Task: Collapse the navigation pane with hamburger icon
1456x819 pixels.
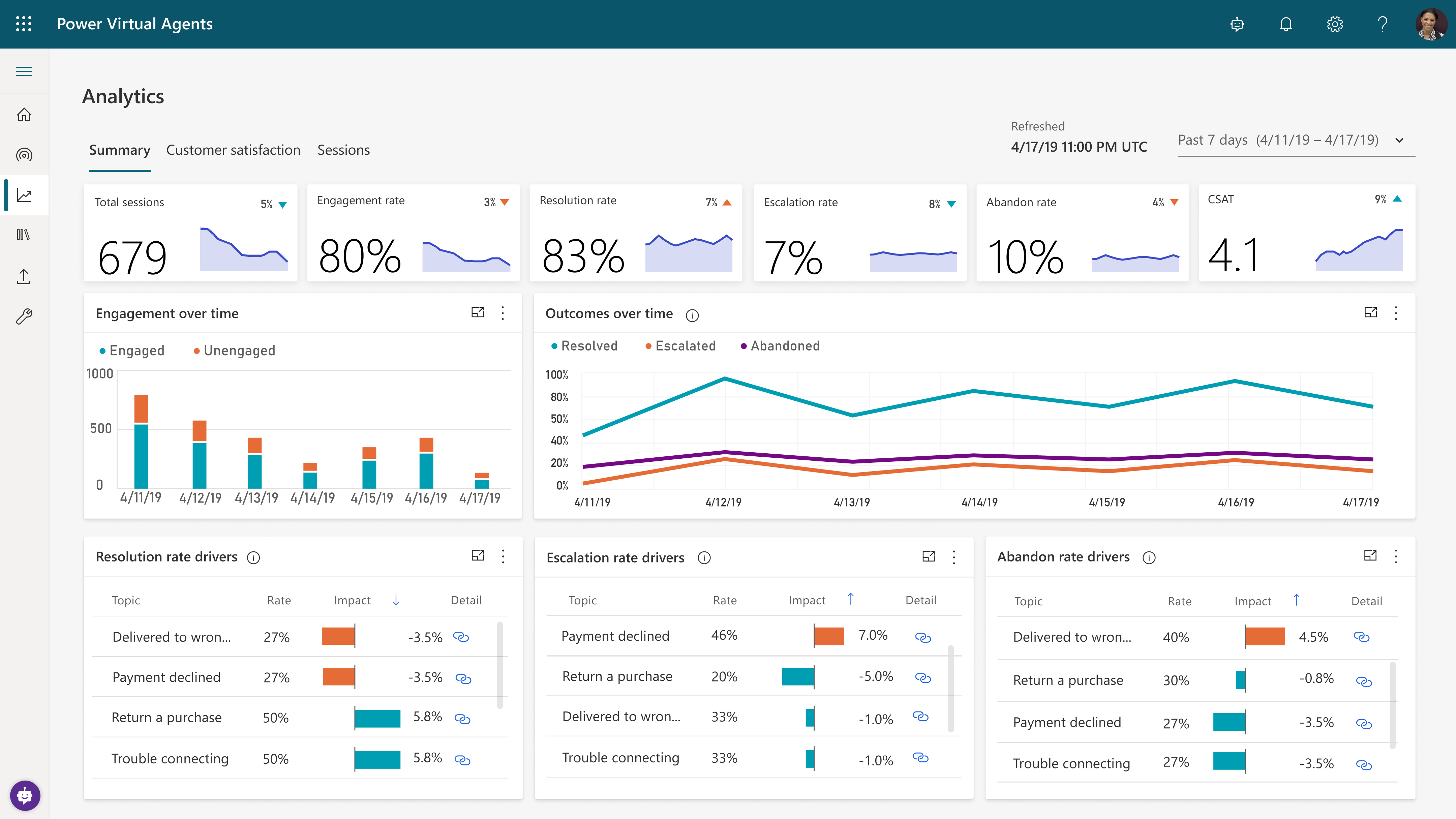Action: [x=24, y=71]
